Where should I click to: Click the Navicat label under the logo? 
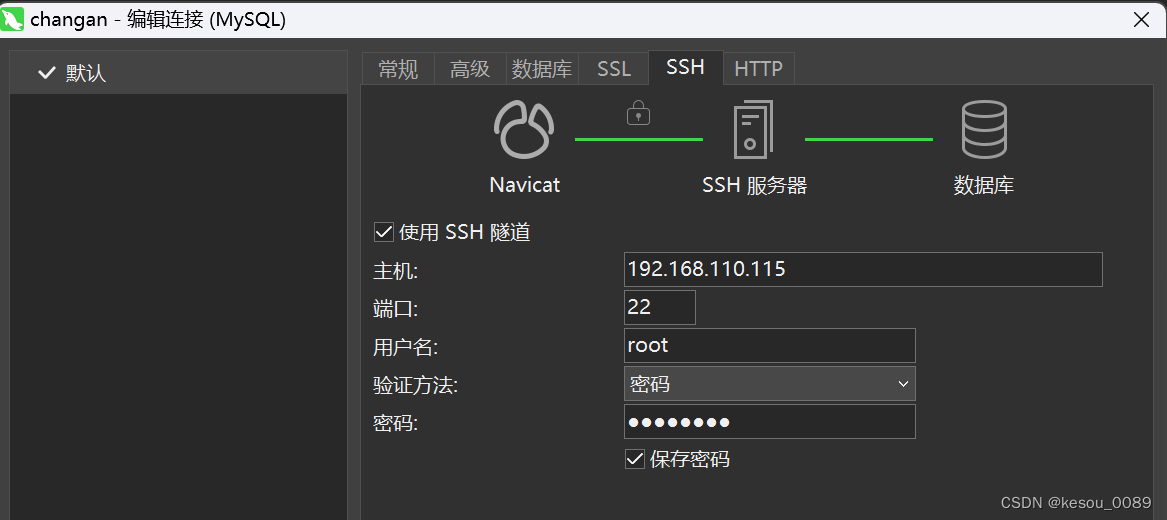tap(525, 184)
